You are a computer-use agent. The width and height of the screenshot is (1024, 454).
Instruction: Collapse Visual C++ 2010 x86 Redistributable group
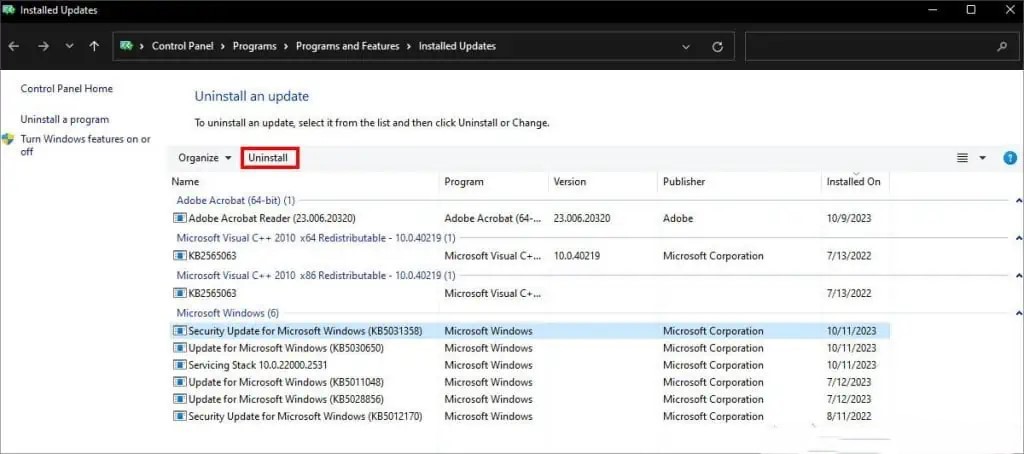point(1019,276)
